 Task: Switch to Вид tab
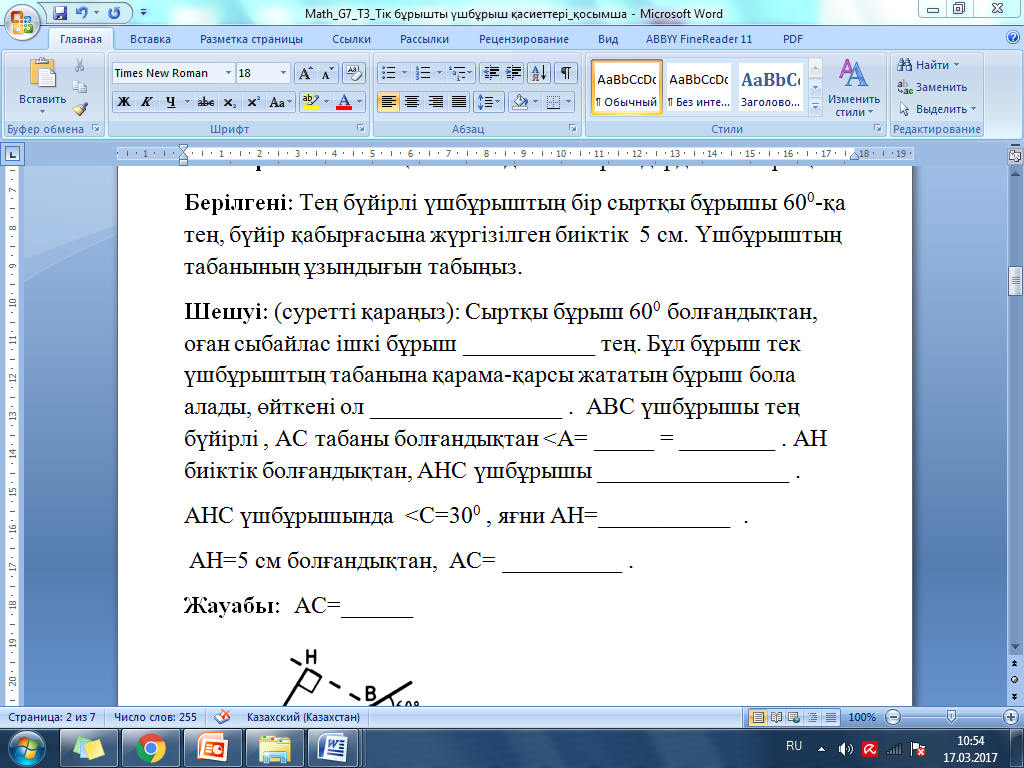point(608,39)
